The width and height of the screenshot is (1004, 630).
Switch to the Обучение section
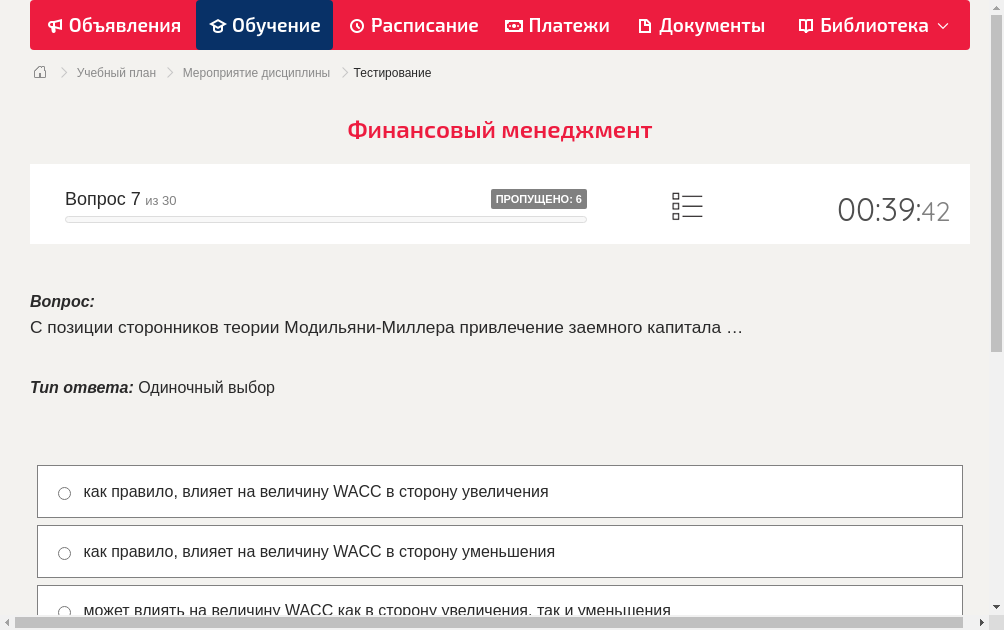click(264, 25)
